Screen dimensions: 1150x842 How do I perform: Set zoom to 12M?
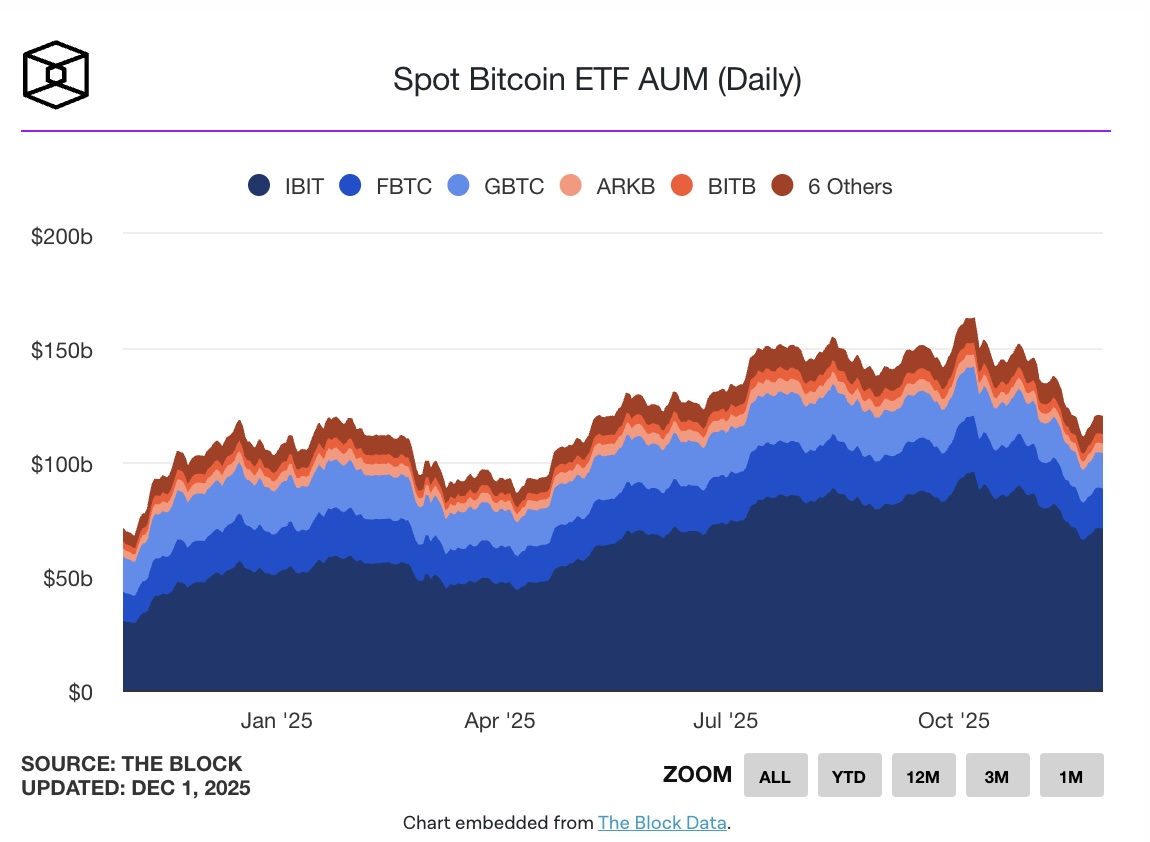tap(923, 776)
